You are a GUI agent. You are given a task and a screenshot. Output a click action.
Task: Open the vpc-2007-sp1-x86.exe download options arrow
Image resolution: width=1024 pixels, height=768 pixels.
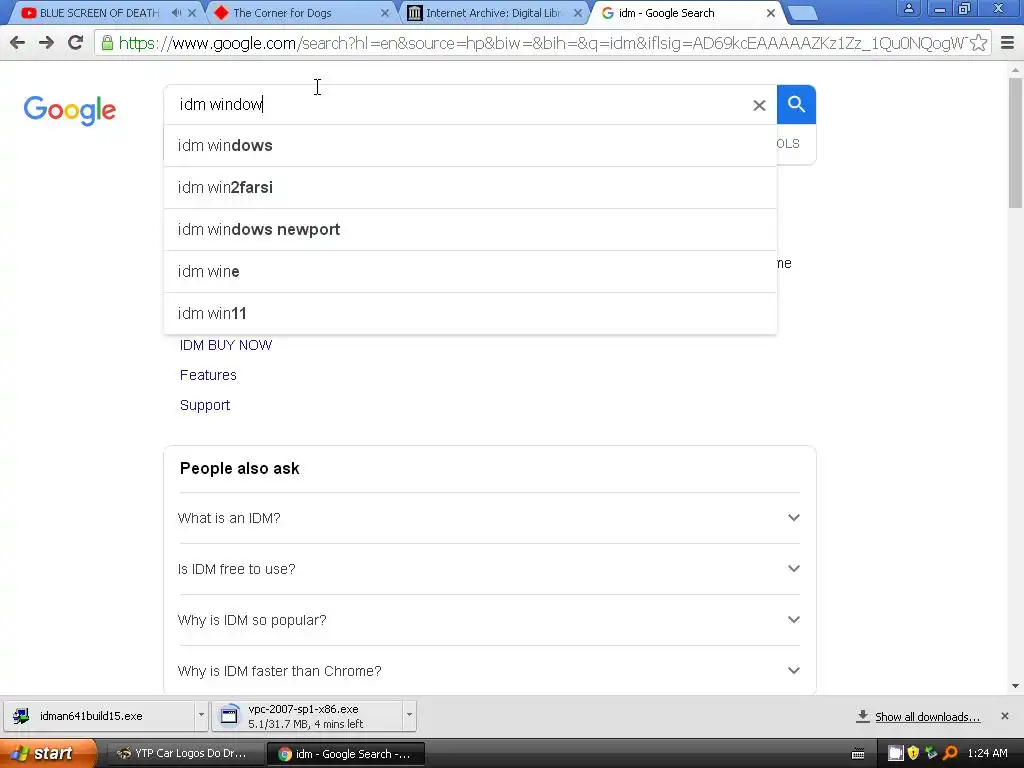[409, 715]
